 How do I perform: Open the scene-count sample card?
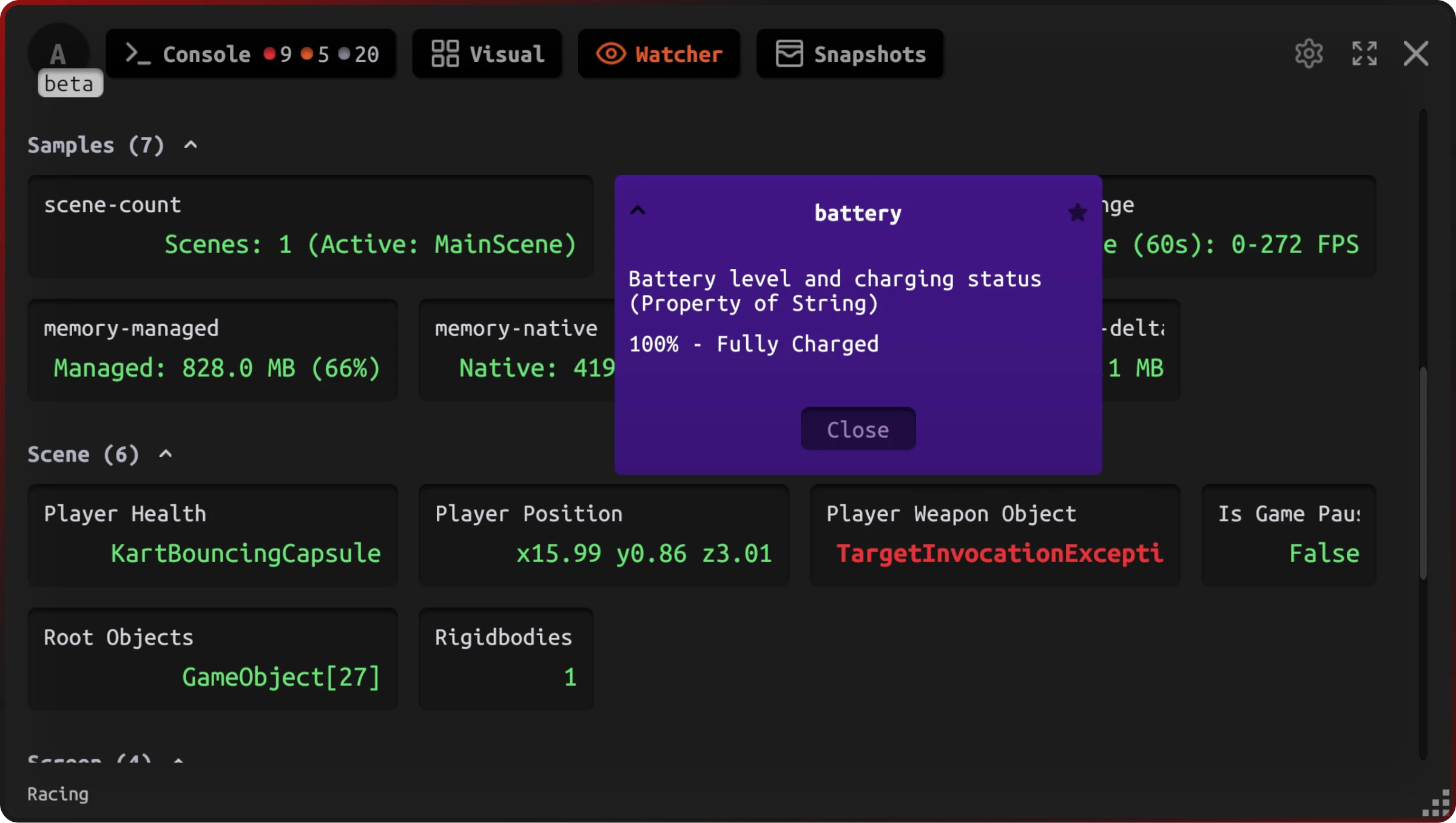310,226
